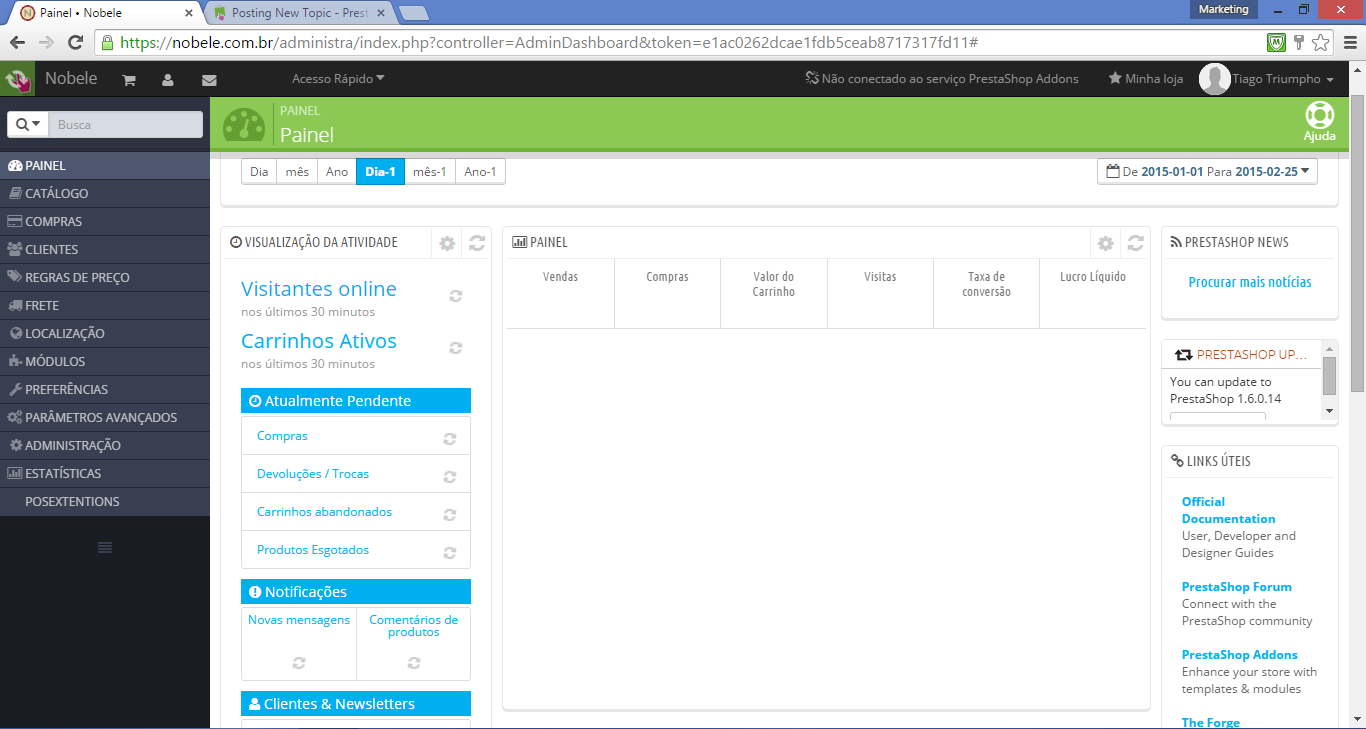
Task: Click the browser back arrow
Action: coord(17,42)
